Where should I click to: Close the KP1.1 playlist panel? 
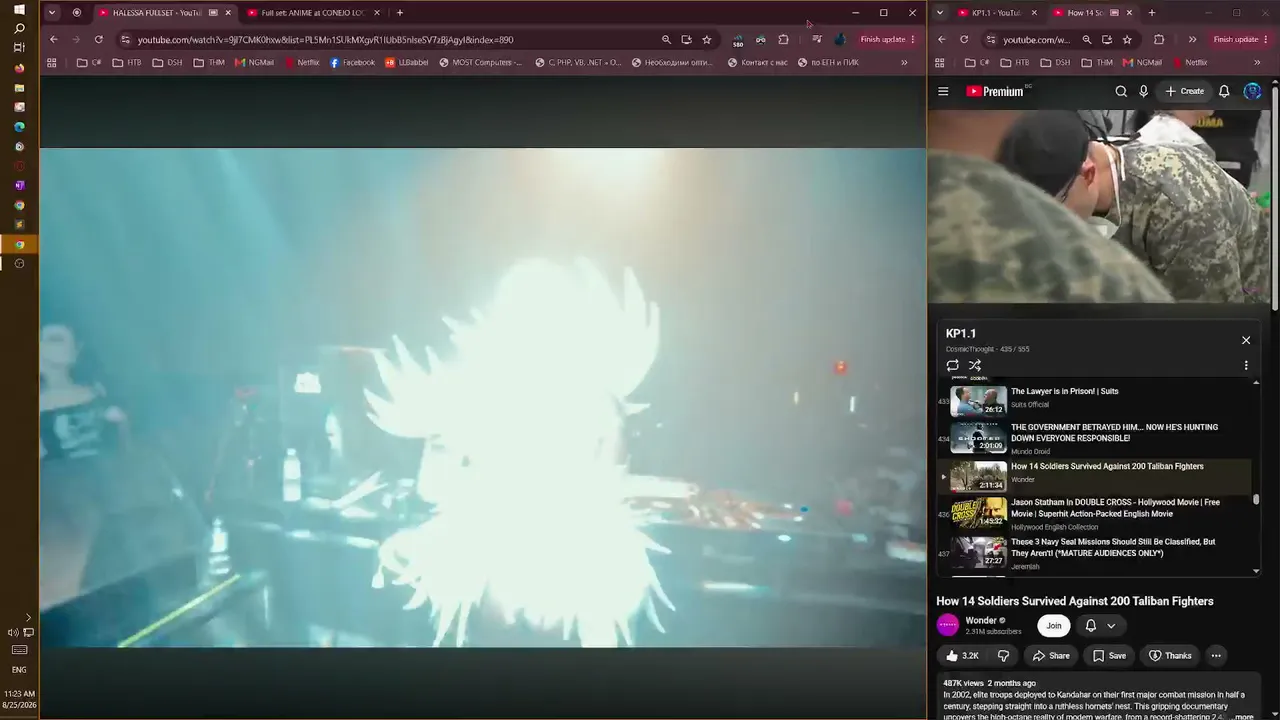(1246, 340)
